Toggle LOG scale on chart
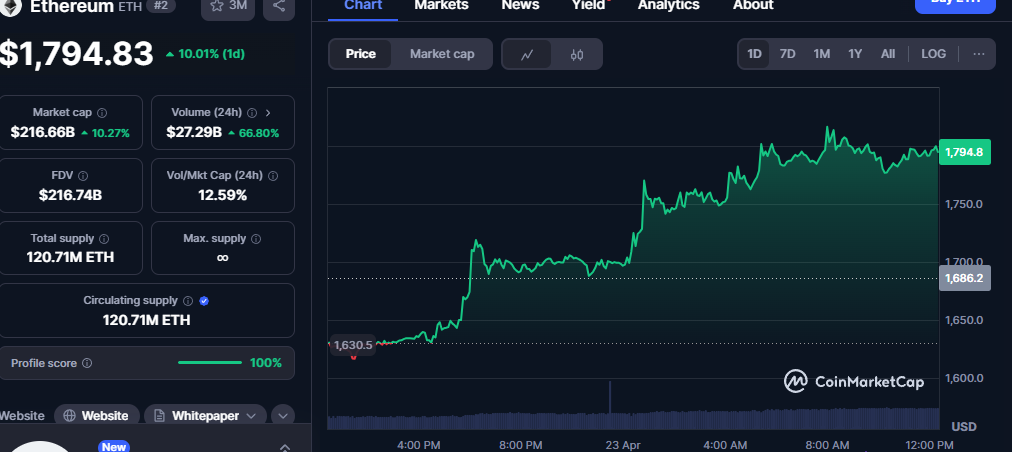Screen dimensions: 1012x452 click(933, 54)
